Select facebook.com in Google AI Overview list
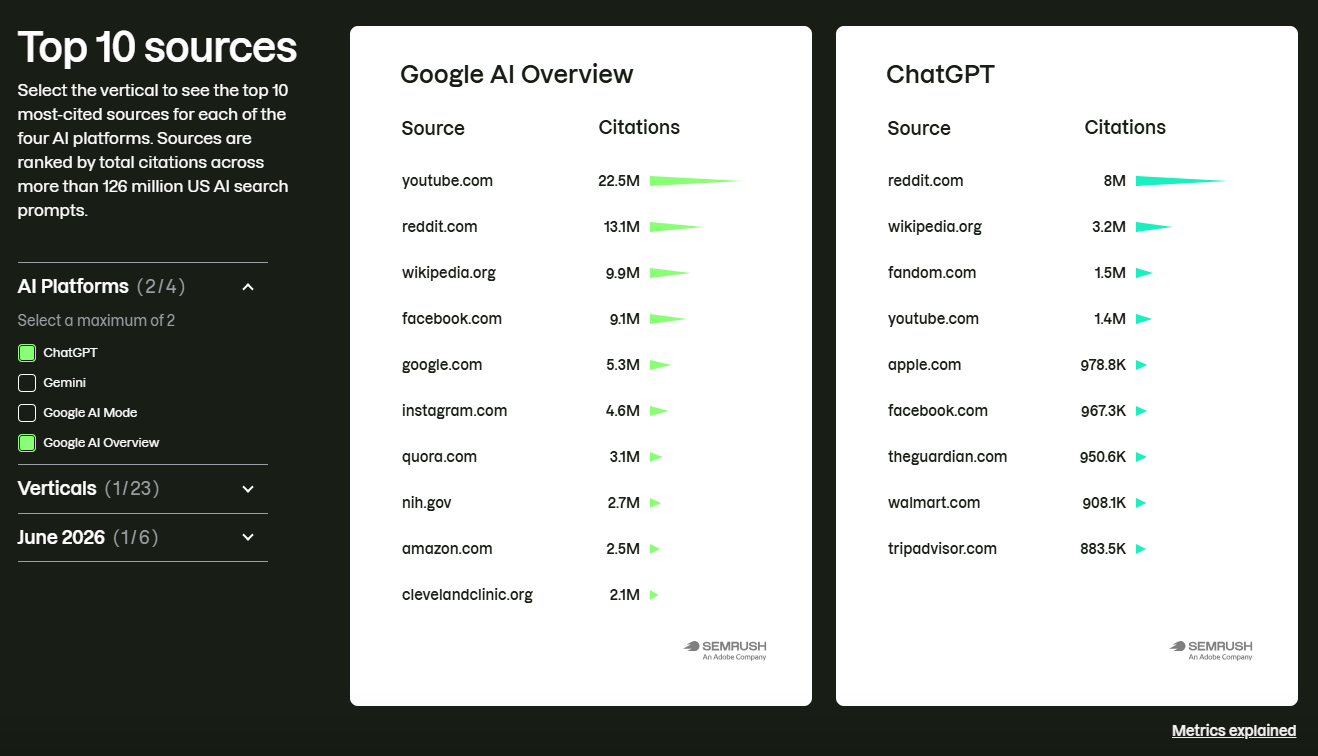 [451, 319]
